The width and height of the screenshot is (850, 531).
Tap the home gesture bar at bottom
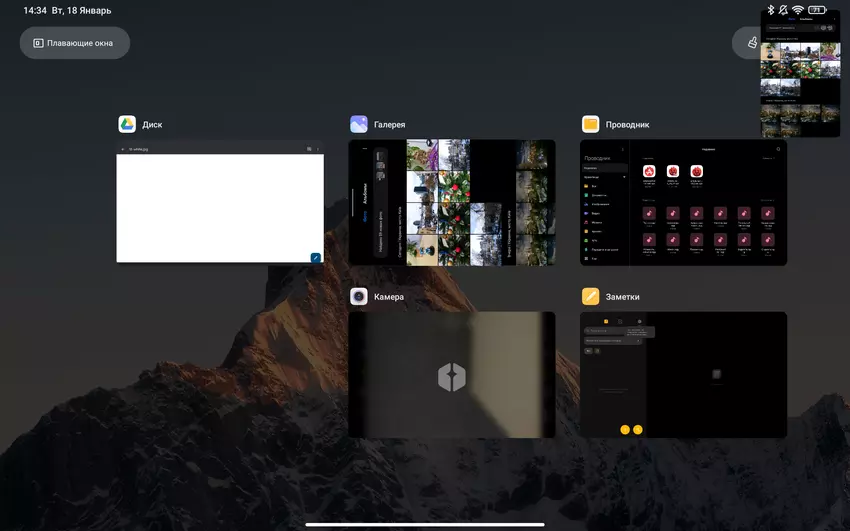point(424,522)
